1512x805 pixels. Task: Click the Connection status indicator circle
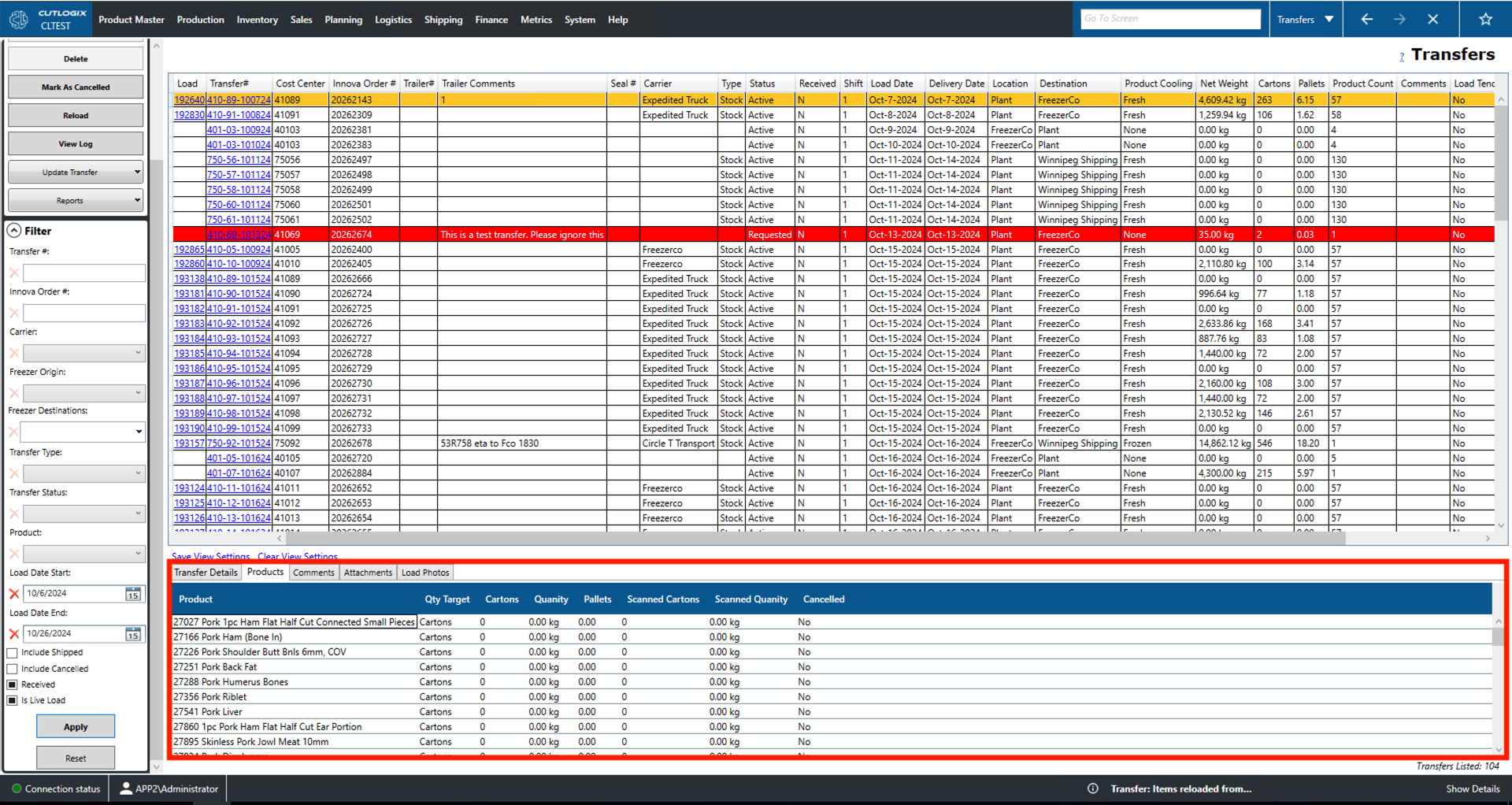pos(16,788)
